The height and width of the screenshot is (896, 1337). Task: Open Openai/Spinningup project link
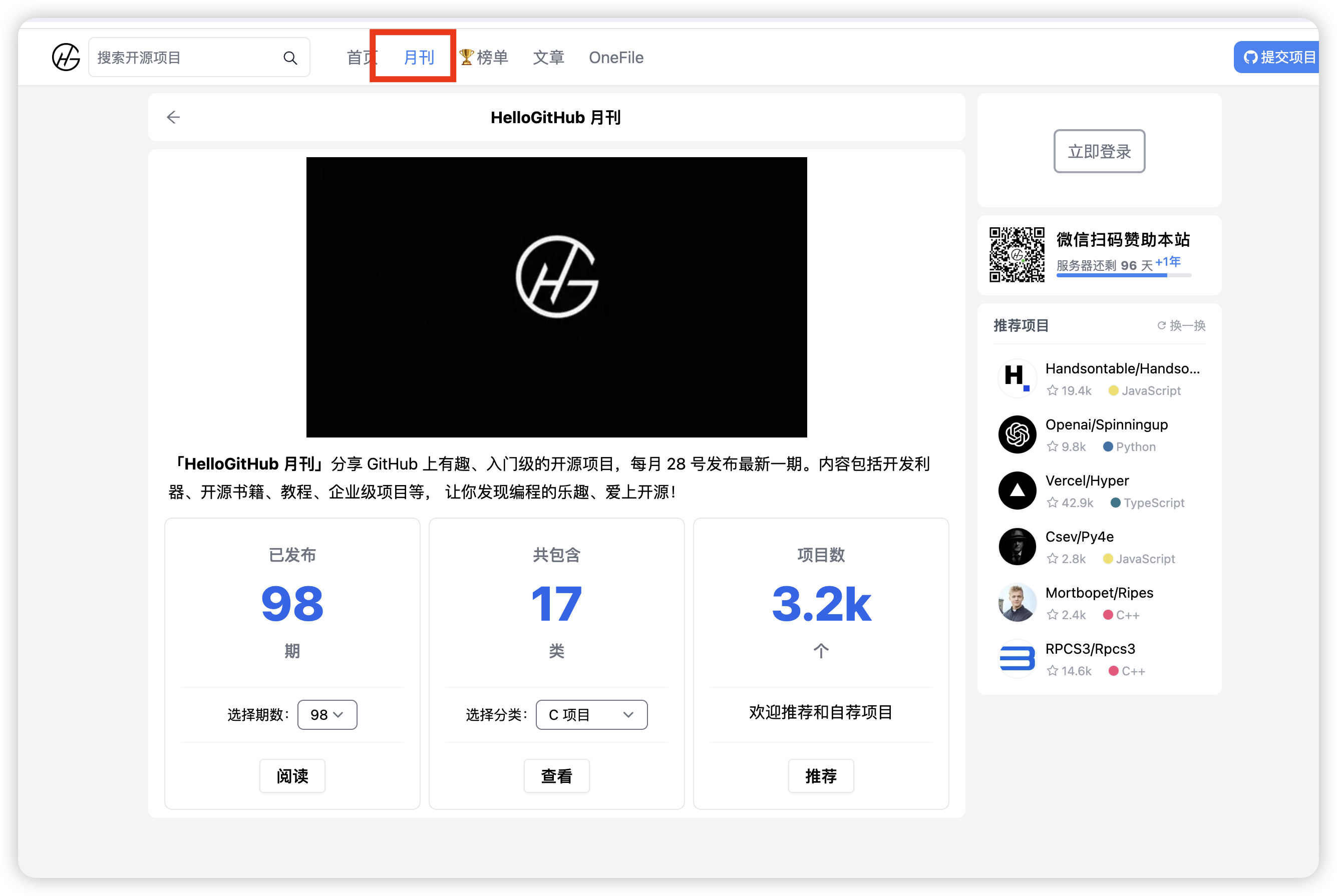pos(1106,424)
